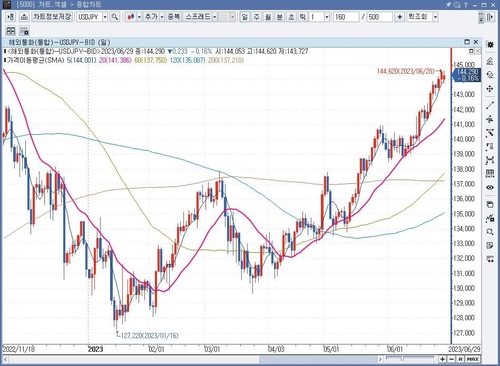Click the 추가 add button

[151, 17]
